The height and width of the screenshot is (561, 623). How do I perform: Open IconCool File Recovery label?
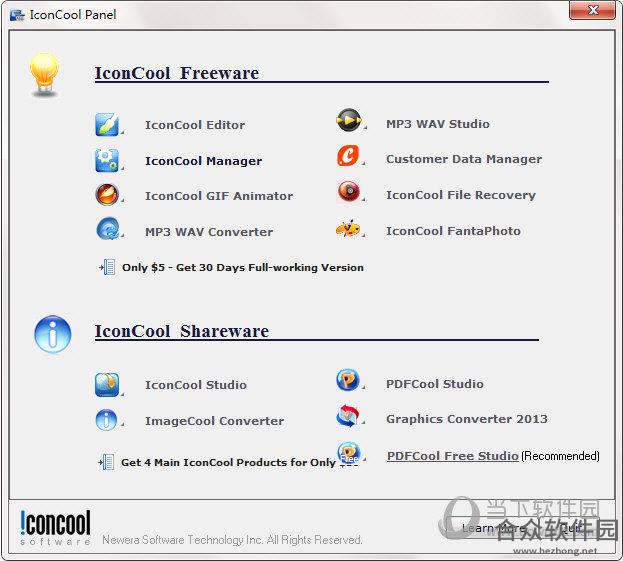(461, 195)
